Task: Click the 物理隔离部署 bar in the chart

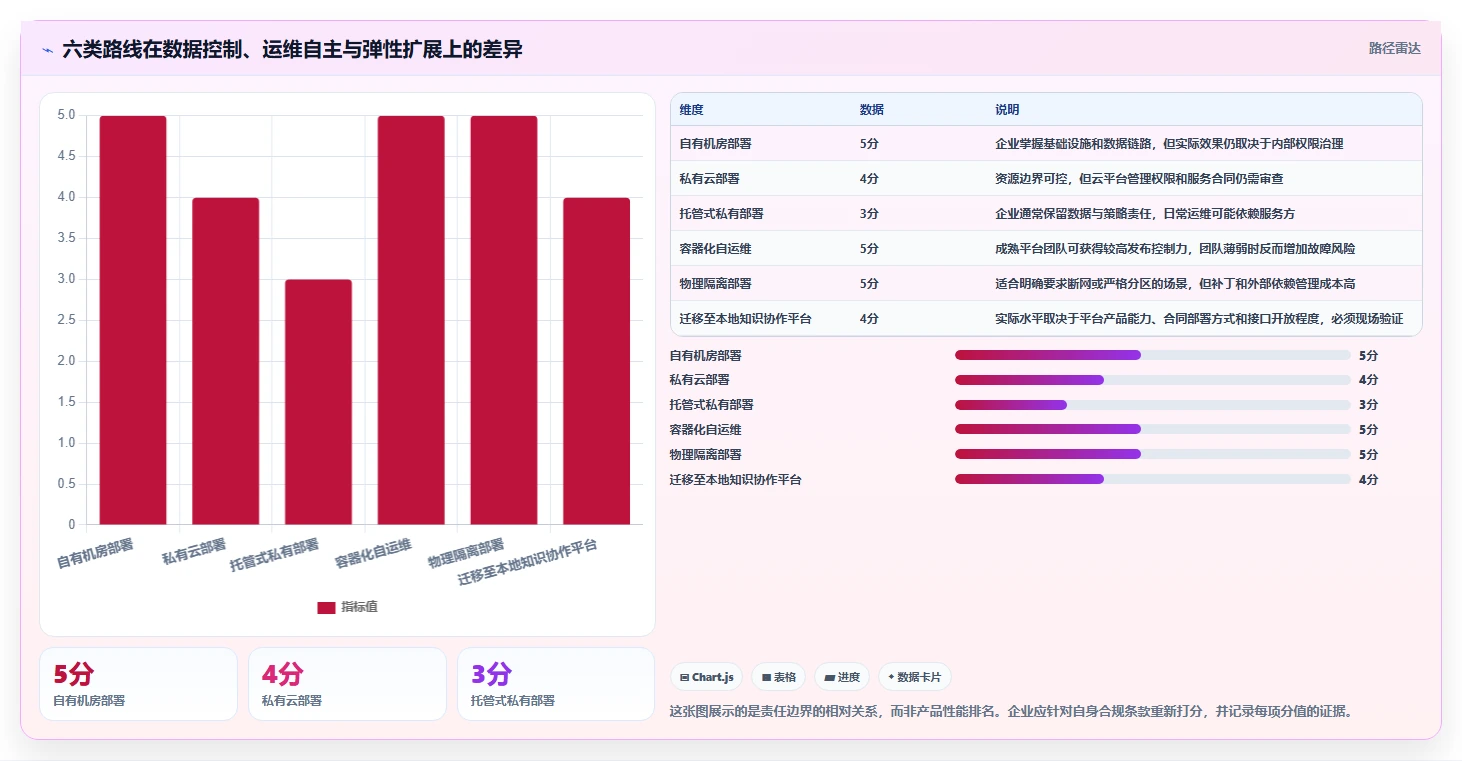Action: [504, 320]
